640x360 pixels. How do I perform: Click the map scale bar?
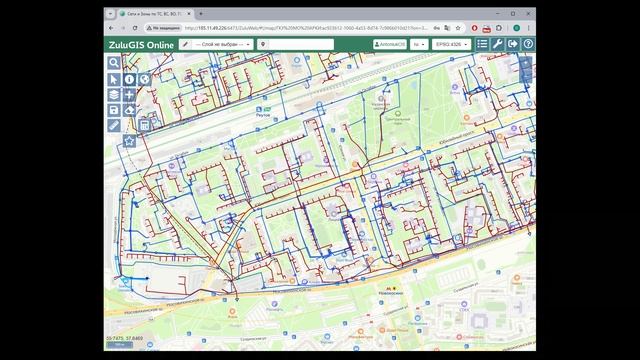tap(120, 345)
